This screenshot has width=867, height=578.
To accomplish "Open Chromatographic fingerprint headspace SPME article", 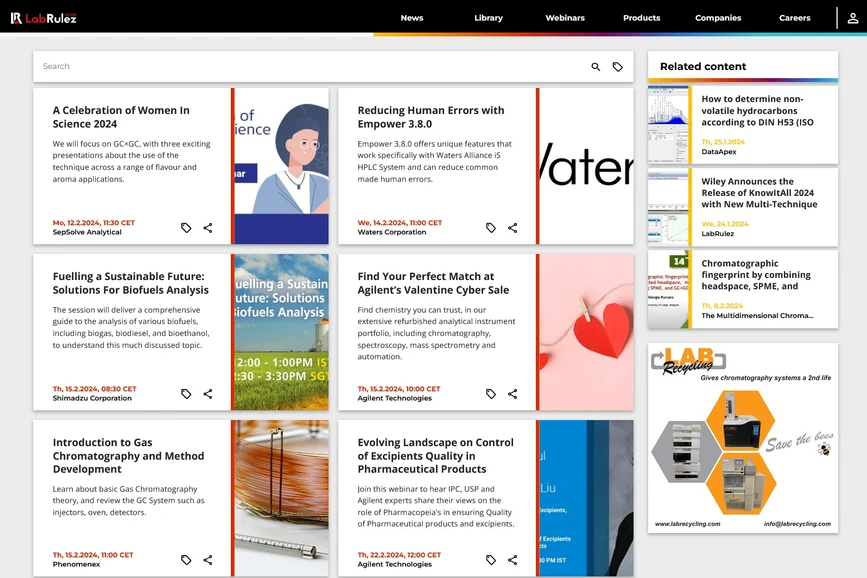I will pyautogui.click(x=756, y=275).
